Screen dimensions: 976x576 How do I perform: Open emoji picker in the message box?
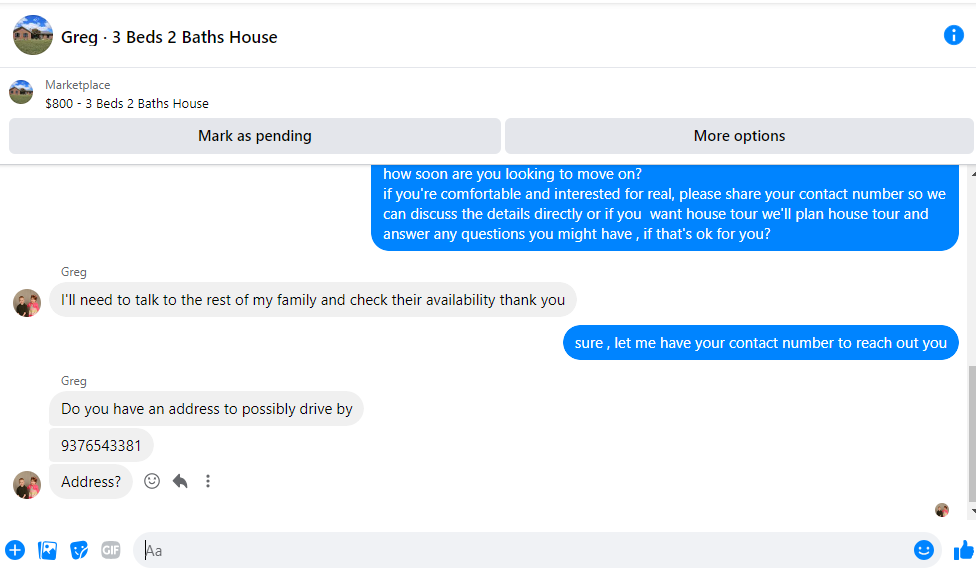tap(924, 550)
